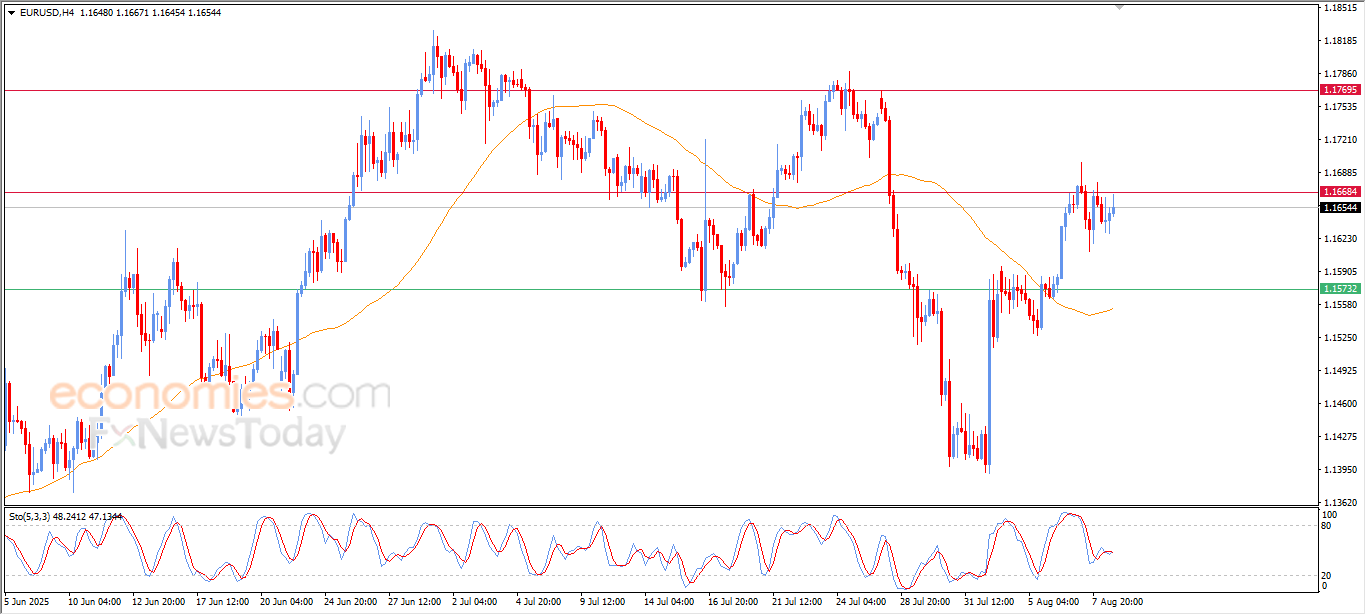Click the 1.15905 price axis value
The width and height of the screenshot is (1366, 615).
pos(1339,272)
